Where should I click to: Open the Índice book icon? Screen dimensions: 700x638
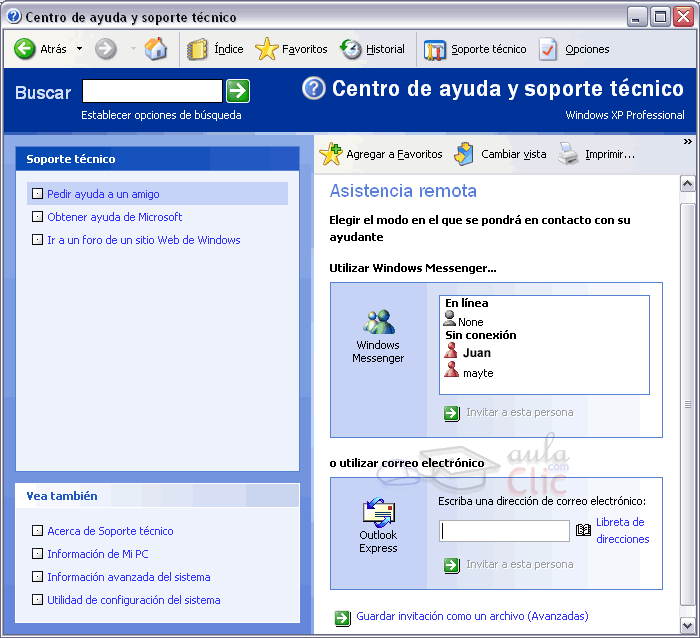click(198, 49)
